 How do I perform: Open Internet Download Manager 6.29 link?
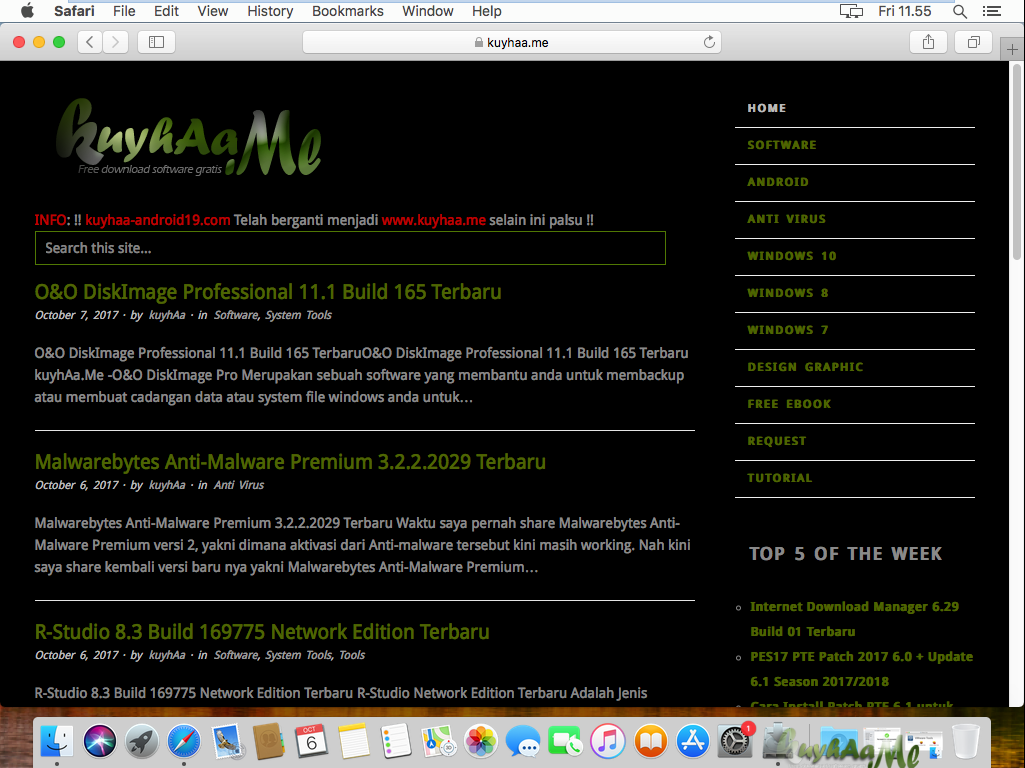point(854,619)
